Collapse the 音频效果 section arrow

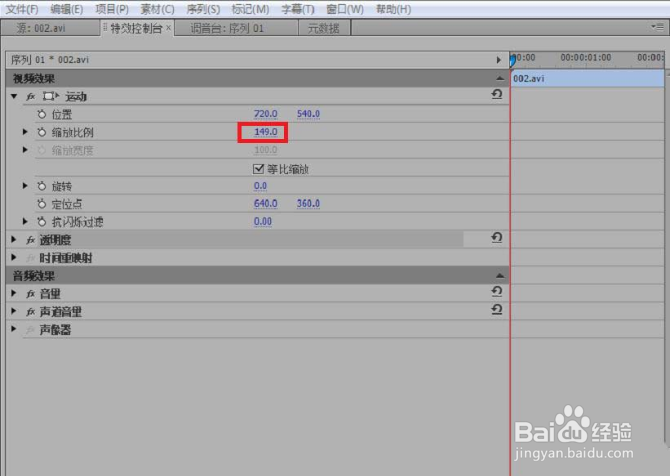click(x=500, y=276)
